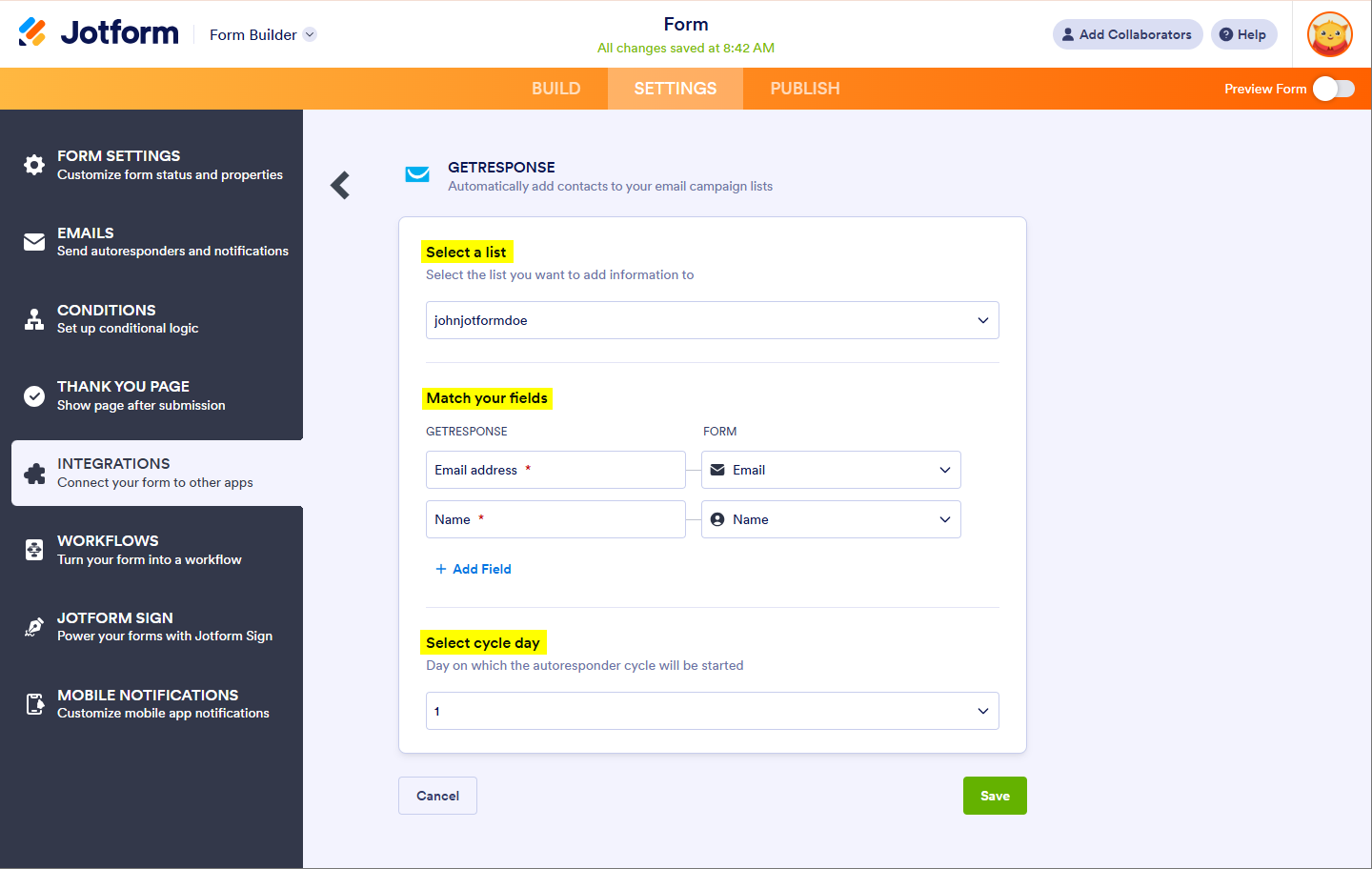
Task: Switch to the BUILD tab
Action: tap(555, 89)
